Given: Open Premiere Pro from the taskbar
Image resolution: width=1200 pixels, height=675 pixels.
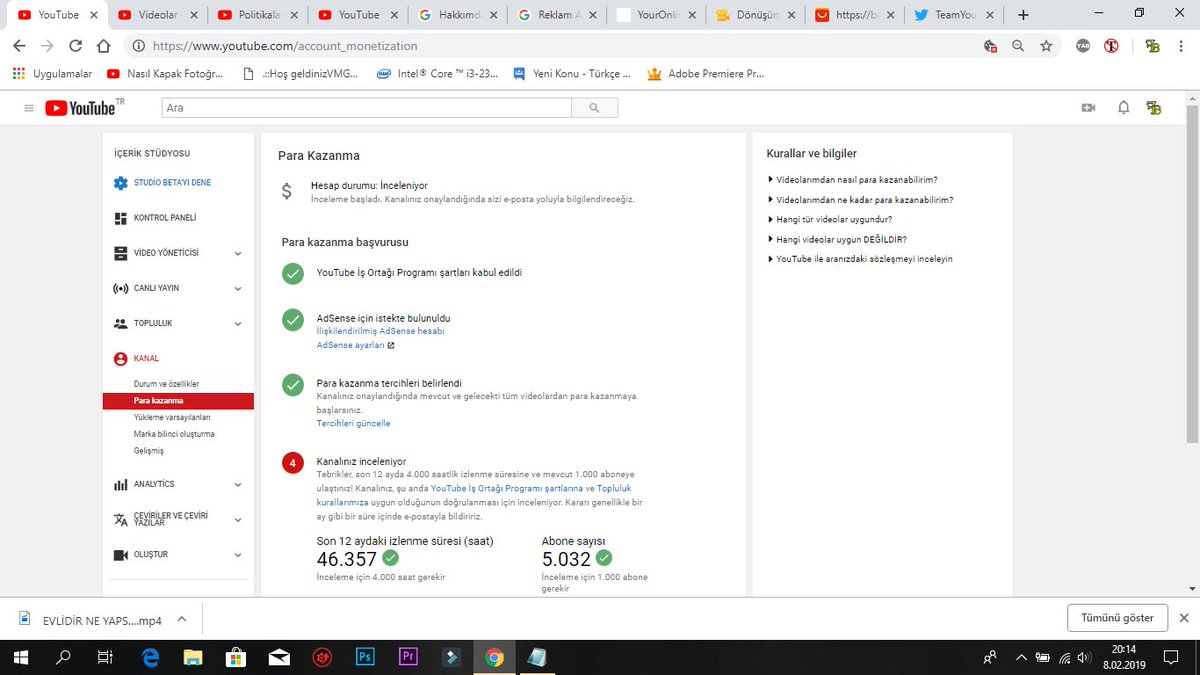Looking at the screenshot, I should coord(408,657).
